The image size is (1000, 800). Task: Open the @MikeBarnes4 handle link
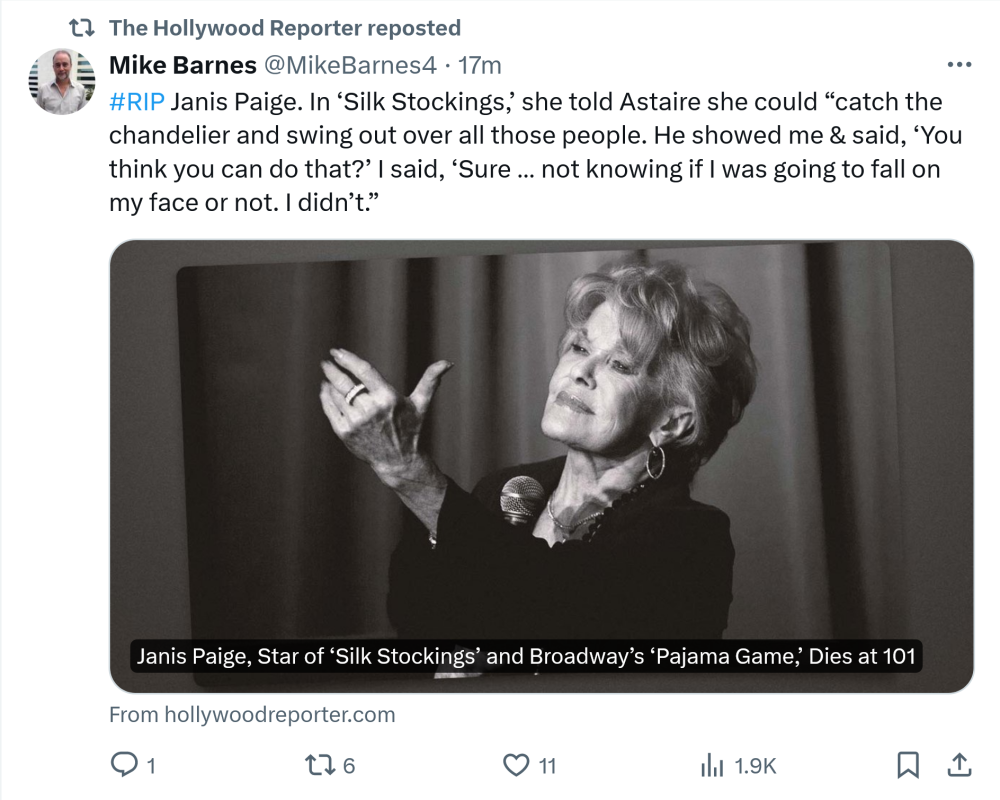tap(349, 65)
